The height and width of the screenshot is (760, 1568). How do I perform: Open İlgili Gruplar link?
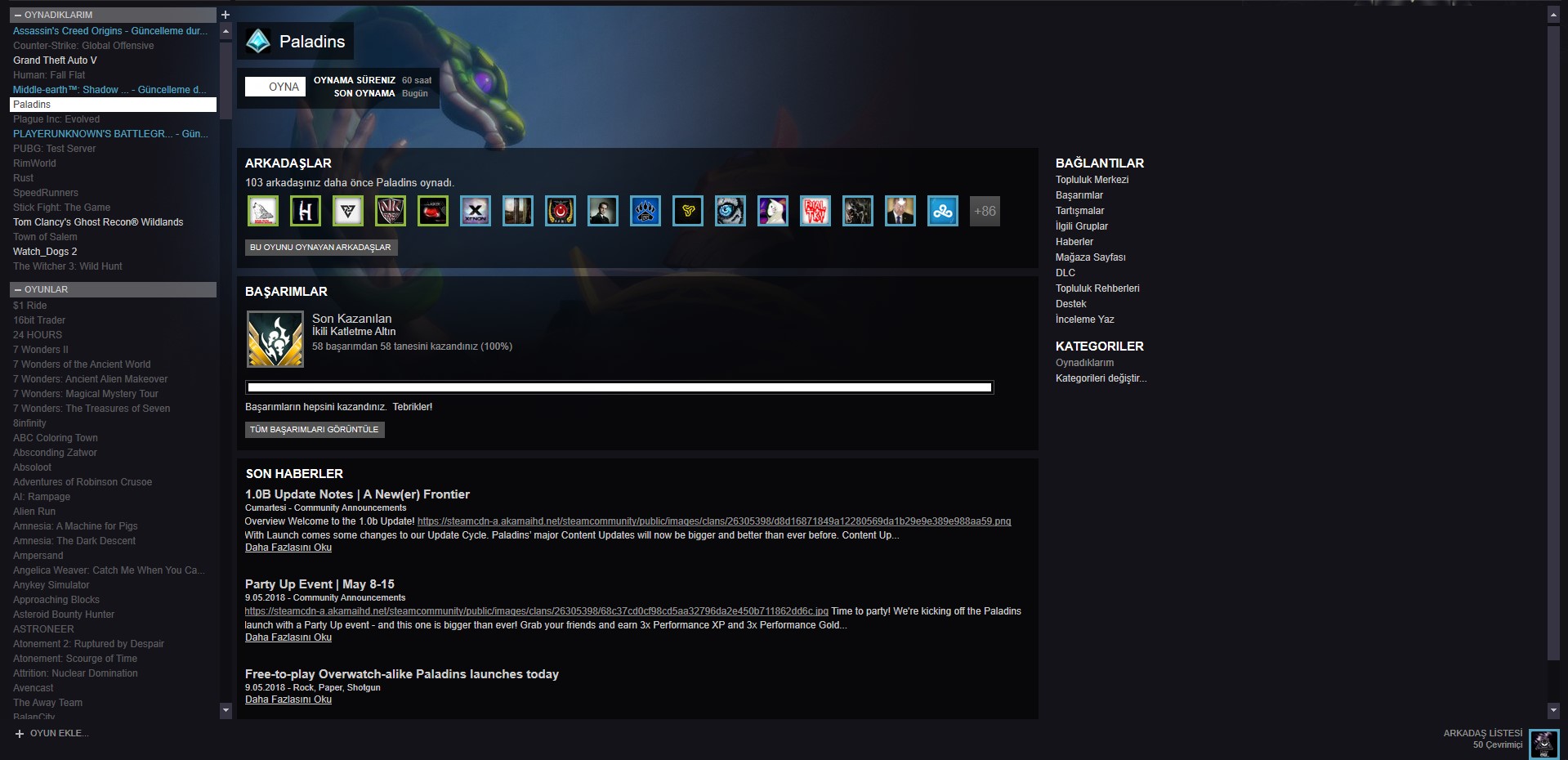point(1082,226)
